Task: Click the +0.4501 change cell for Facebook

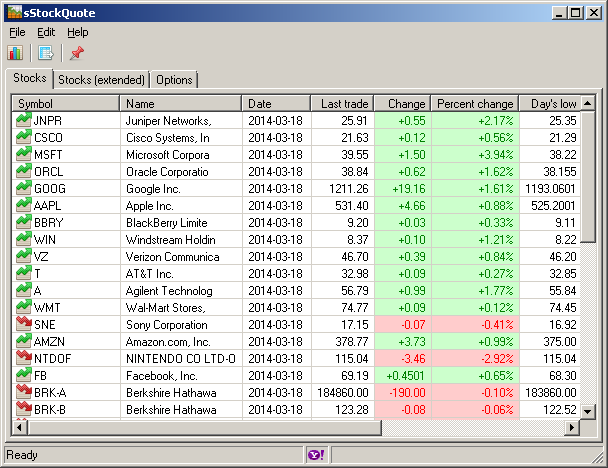Action: point(403,376)
